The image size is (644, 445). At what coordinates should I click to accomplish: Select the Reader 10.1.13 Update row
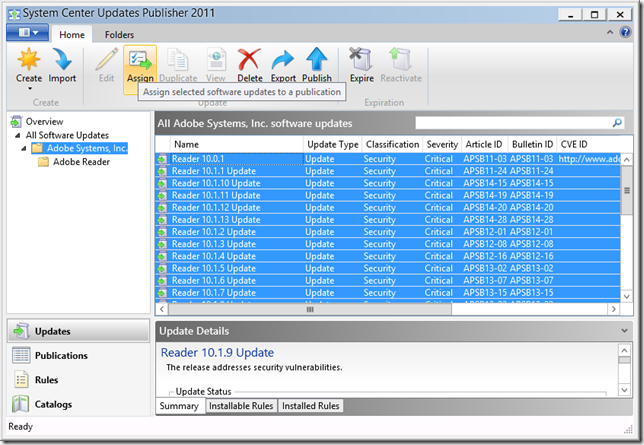[388, 220]
